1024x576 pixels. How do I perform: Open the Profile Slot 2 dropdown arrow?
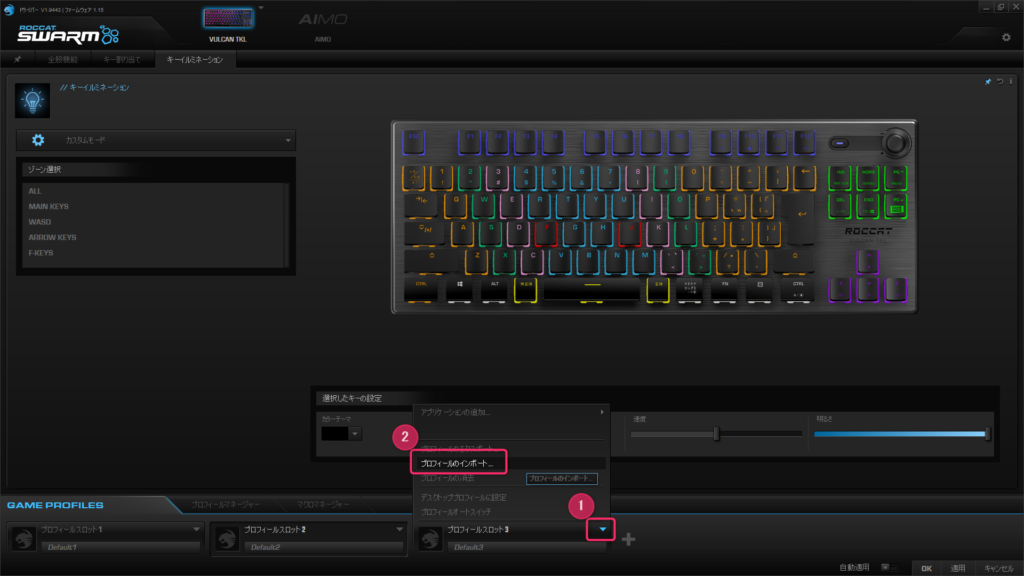pyautogui.click(x=399, y=530)
